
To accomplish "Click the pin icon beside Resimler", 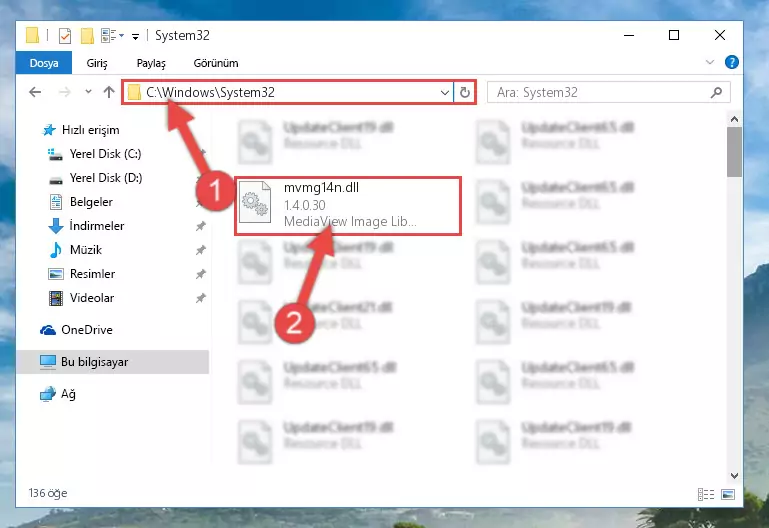I will click(x=201, y=274).
